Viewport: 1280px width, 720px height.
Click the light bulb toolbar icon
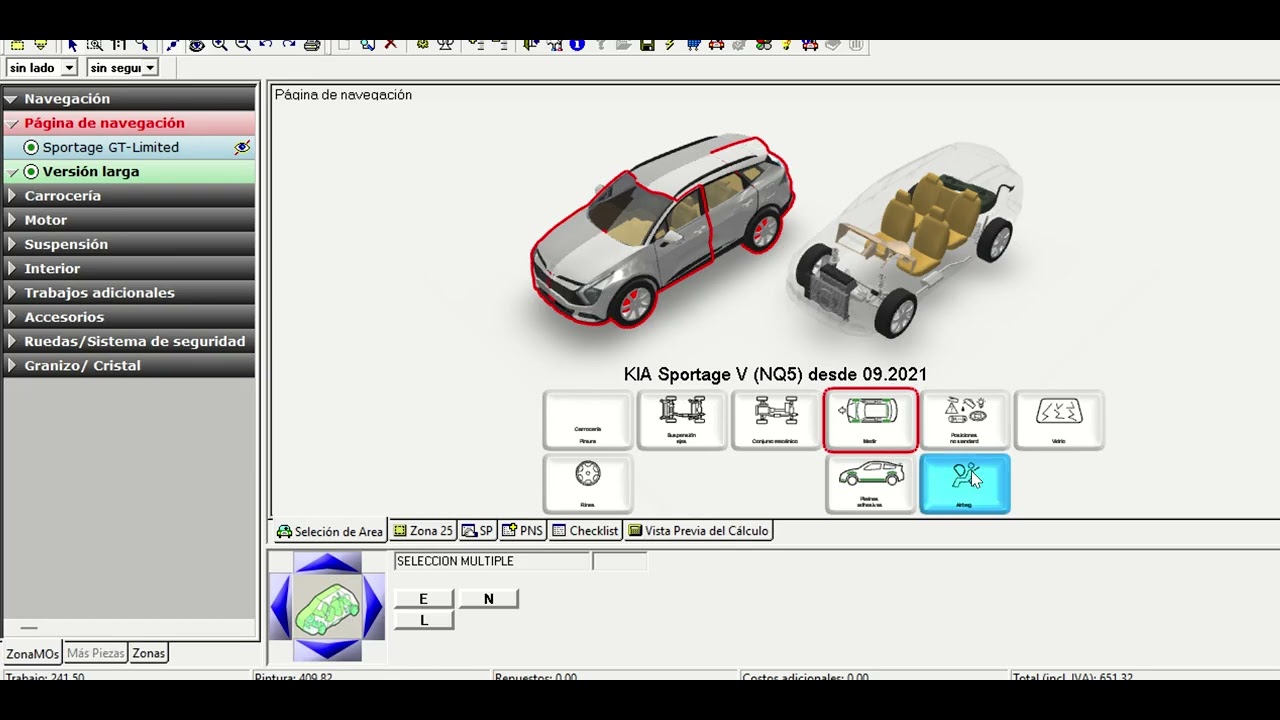click(786, 45)
